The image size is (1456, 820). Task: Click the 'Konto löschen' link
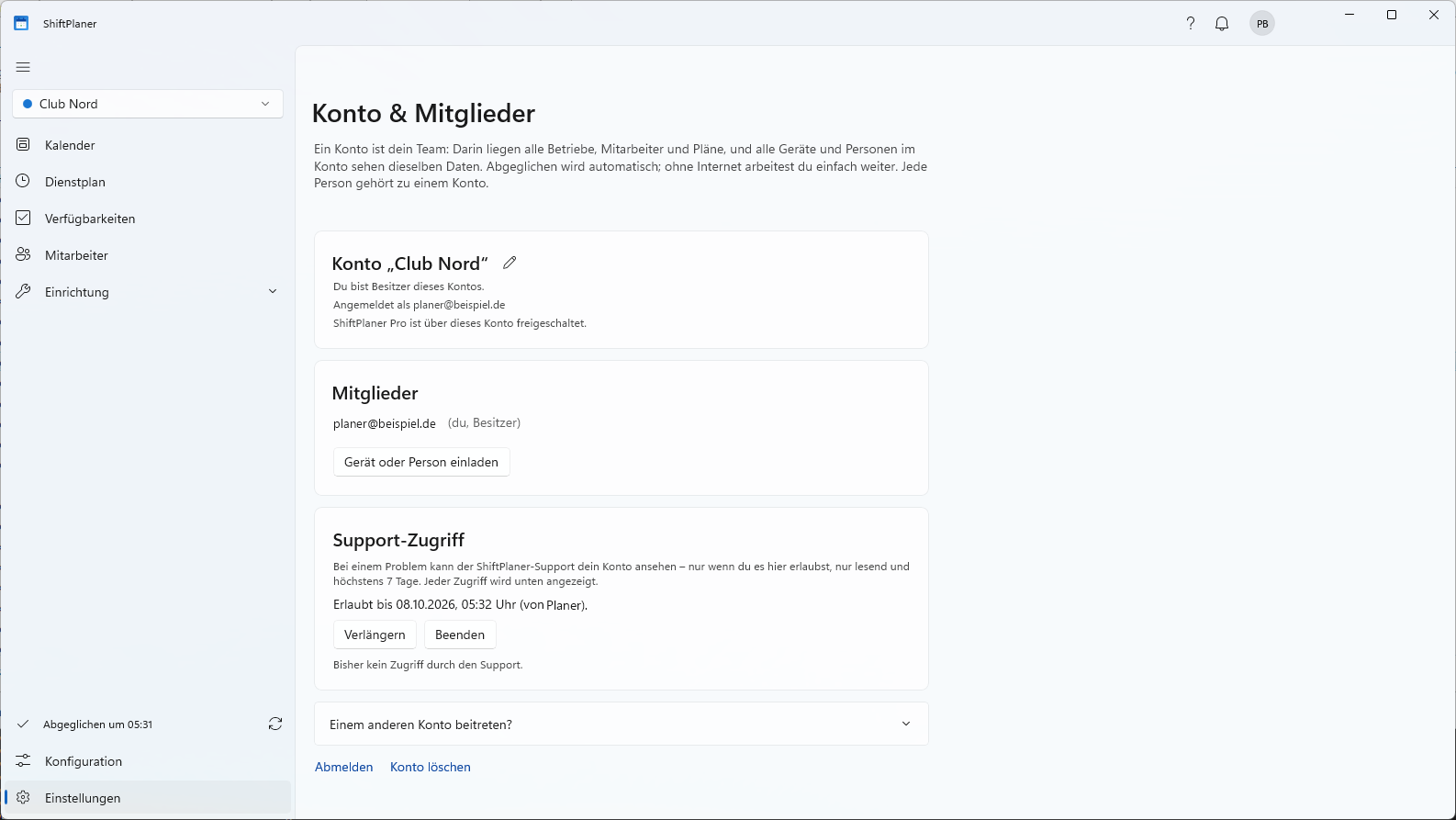point(431,767)
